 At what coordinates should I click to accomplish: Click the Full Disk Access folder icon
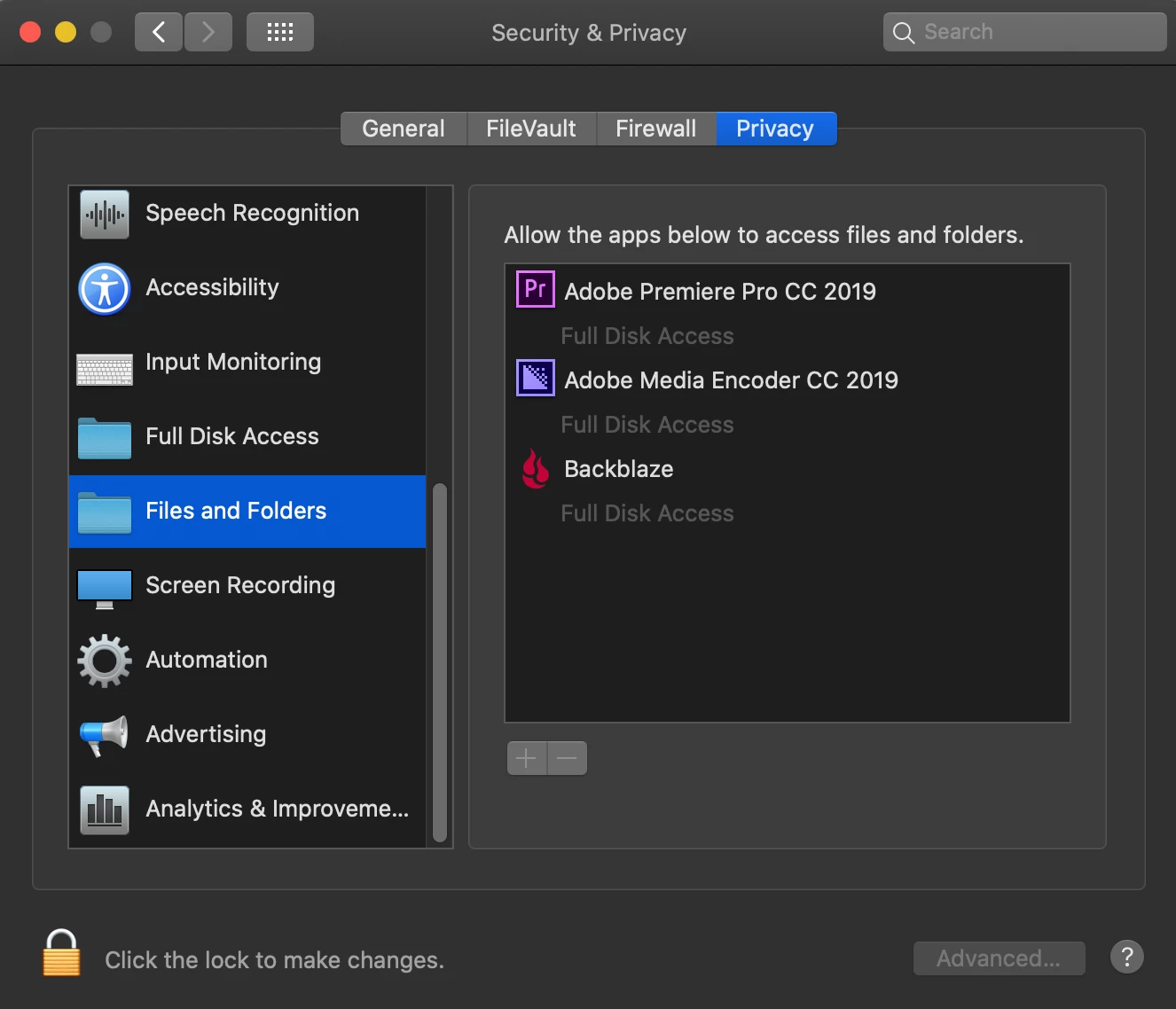click(105, 438)
